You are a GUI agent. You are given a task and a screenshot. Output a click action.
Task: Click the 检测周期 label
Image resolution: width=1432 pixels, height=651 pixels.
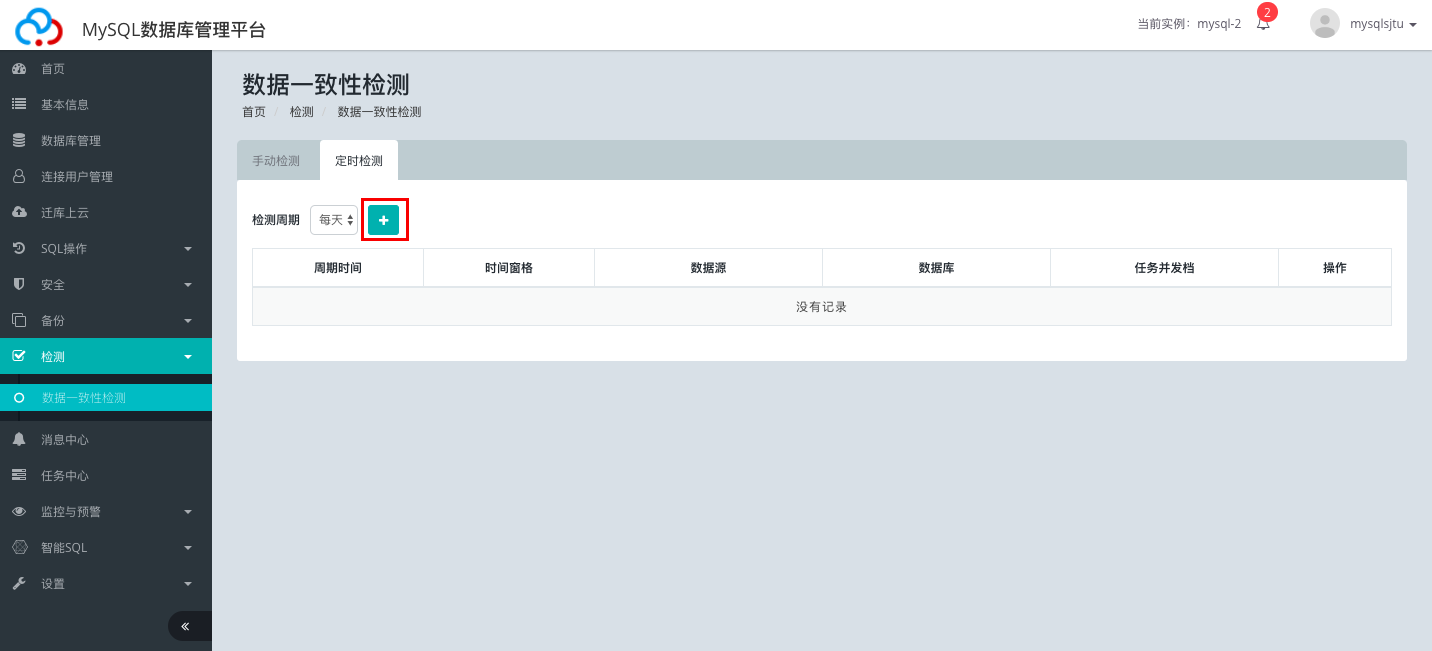276,220
